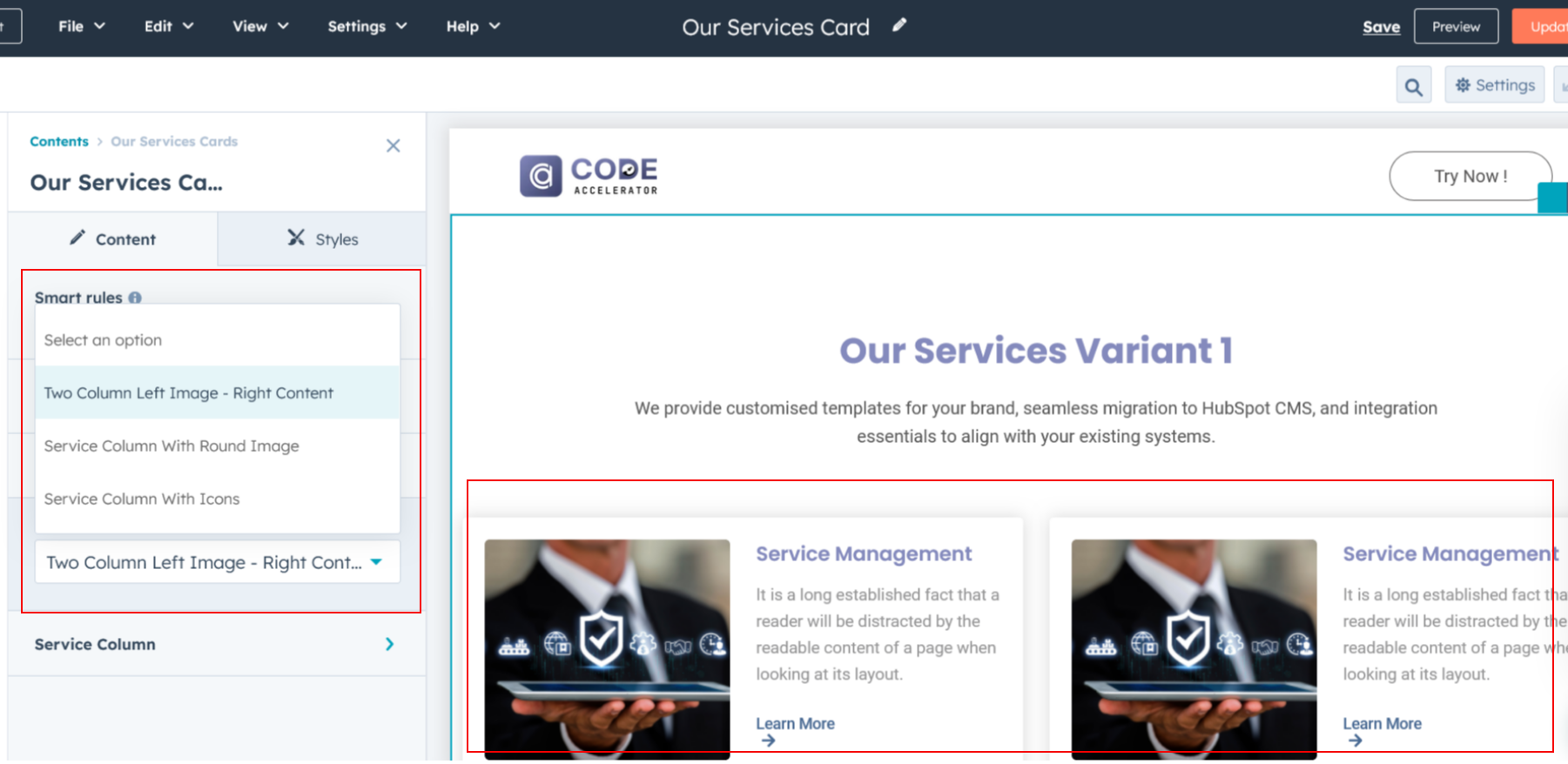Image resolution: width=1568 pixels, height=764 pixels.
Task: Select the Content tab
Action: (x=112, y=239)
